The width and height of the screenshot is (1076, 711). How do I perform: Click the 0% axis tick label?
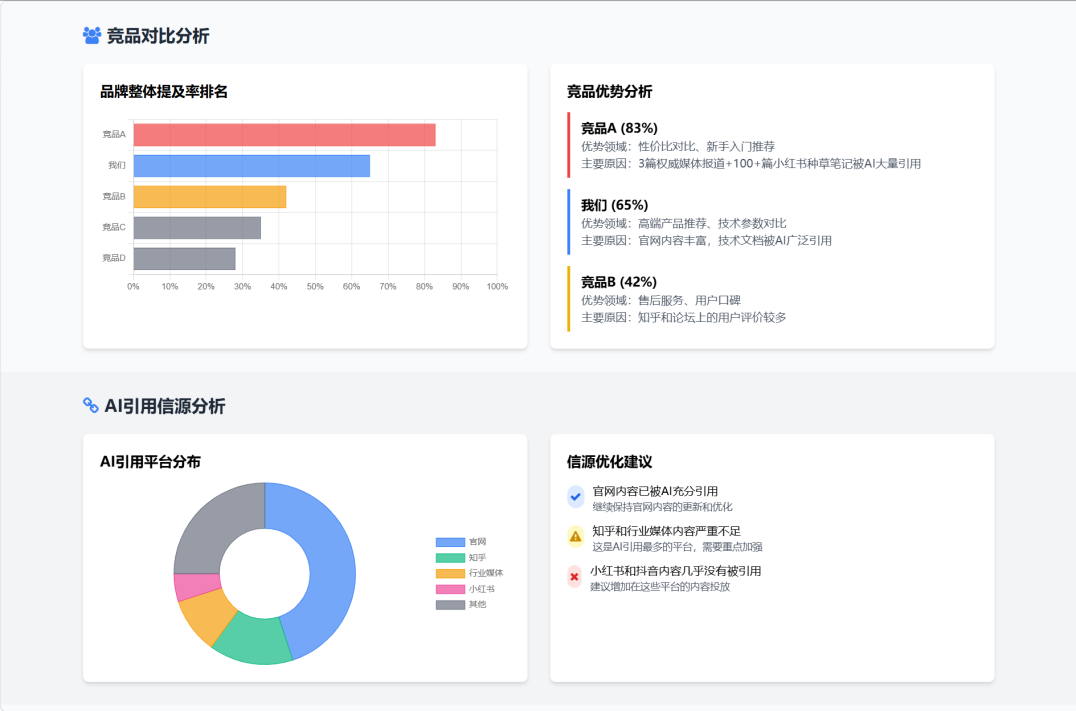133,287
